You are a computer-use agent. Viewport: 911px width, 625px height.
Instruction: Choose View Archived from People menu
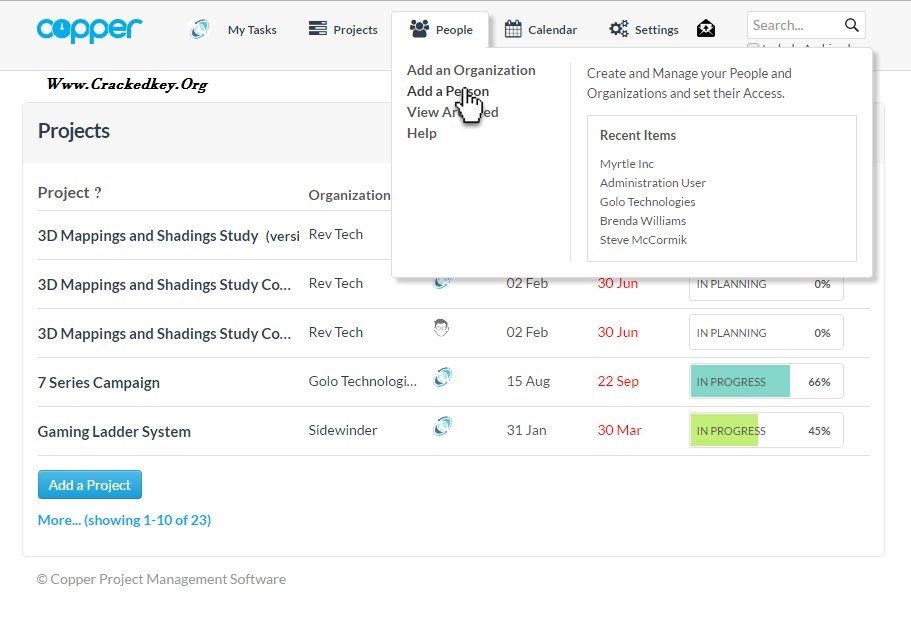tap(452, 112)
